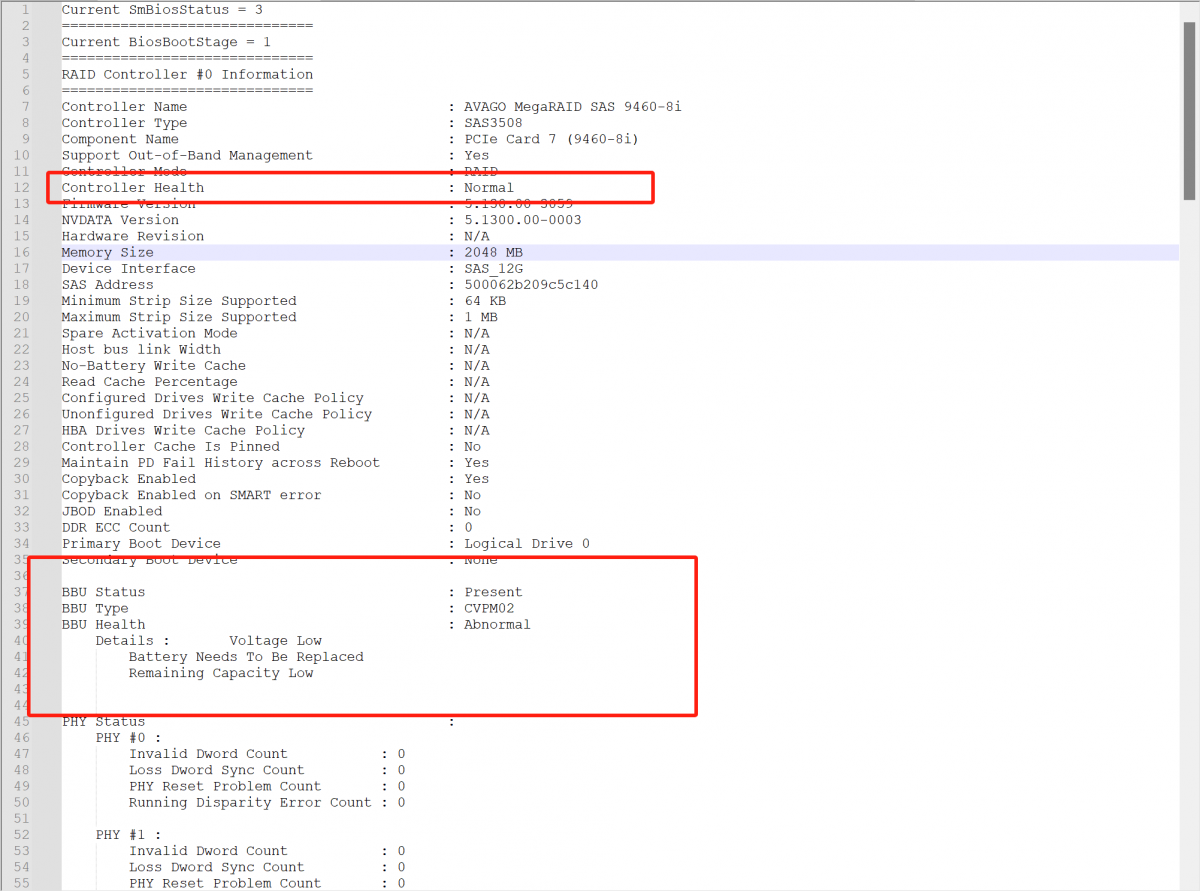Click line number 16 in the gutter

[x=22, y=253]
